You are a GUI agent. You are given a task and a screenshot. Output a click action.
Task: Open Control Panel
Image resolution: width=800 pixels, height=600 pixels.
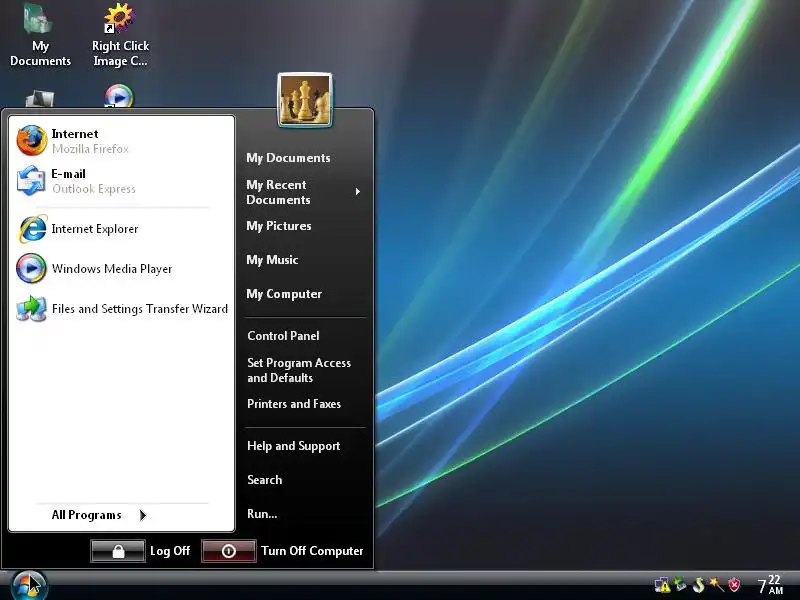283,336
